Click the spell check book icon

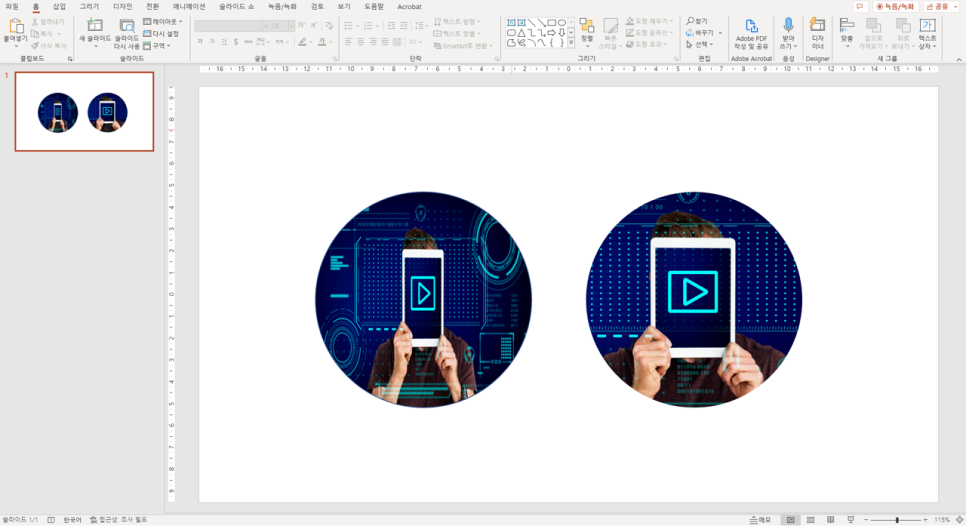click(51, 520)
